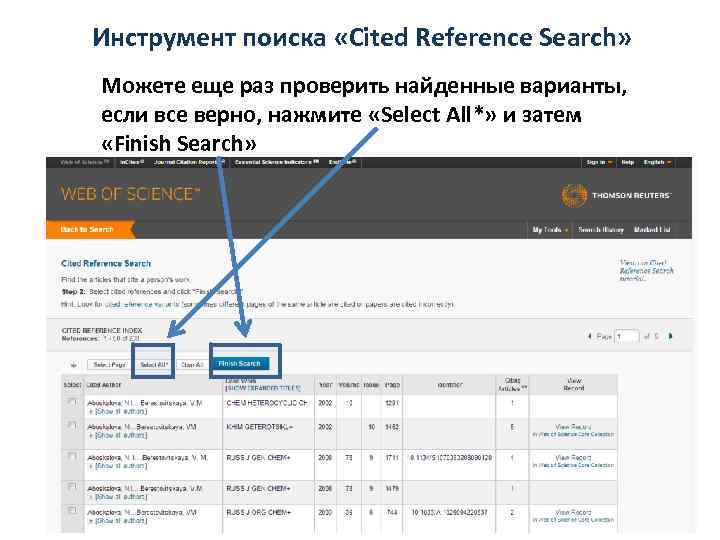Open the My Tools dropdown
This screenshot has height=540, width=720.
pos(550,230)
